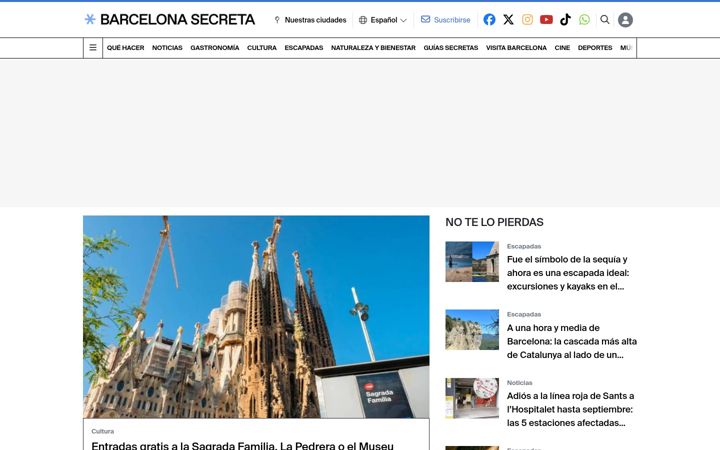Click the Suscribirse link
The width and height of the screenshot is (720, 450).
452,20
